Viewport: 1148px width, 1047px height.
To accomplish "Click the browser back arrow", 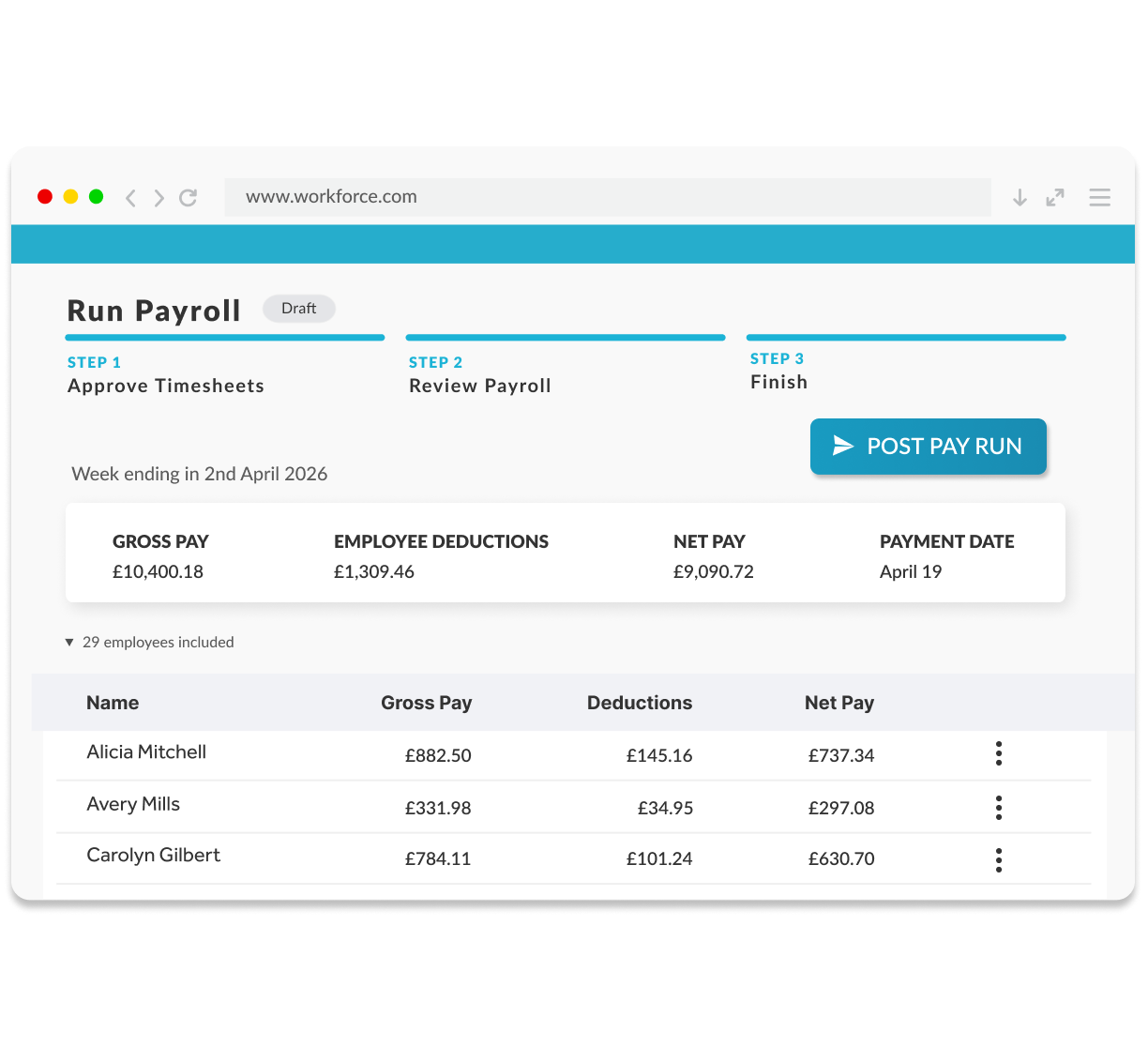I will [131, 198].
